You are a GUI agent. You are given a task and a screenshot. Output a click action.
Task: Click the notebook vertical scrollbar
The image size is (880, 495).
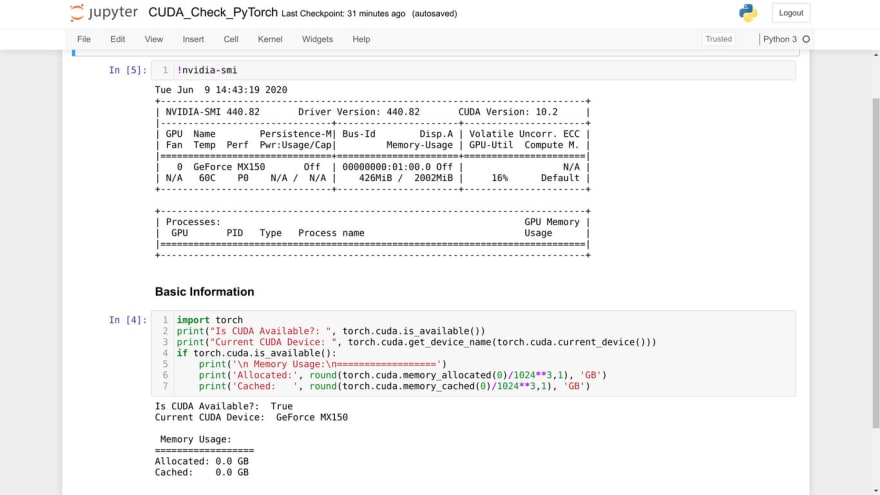[x=876, y=263]
